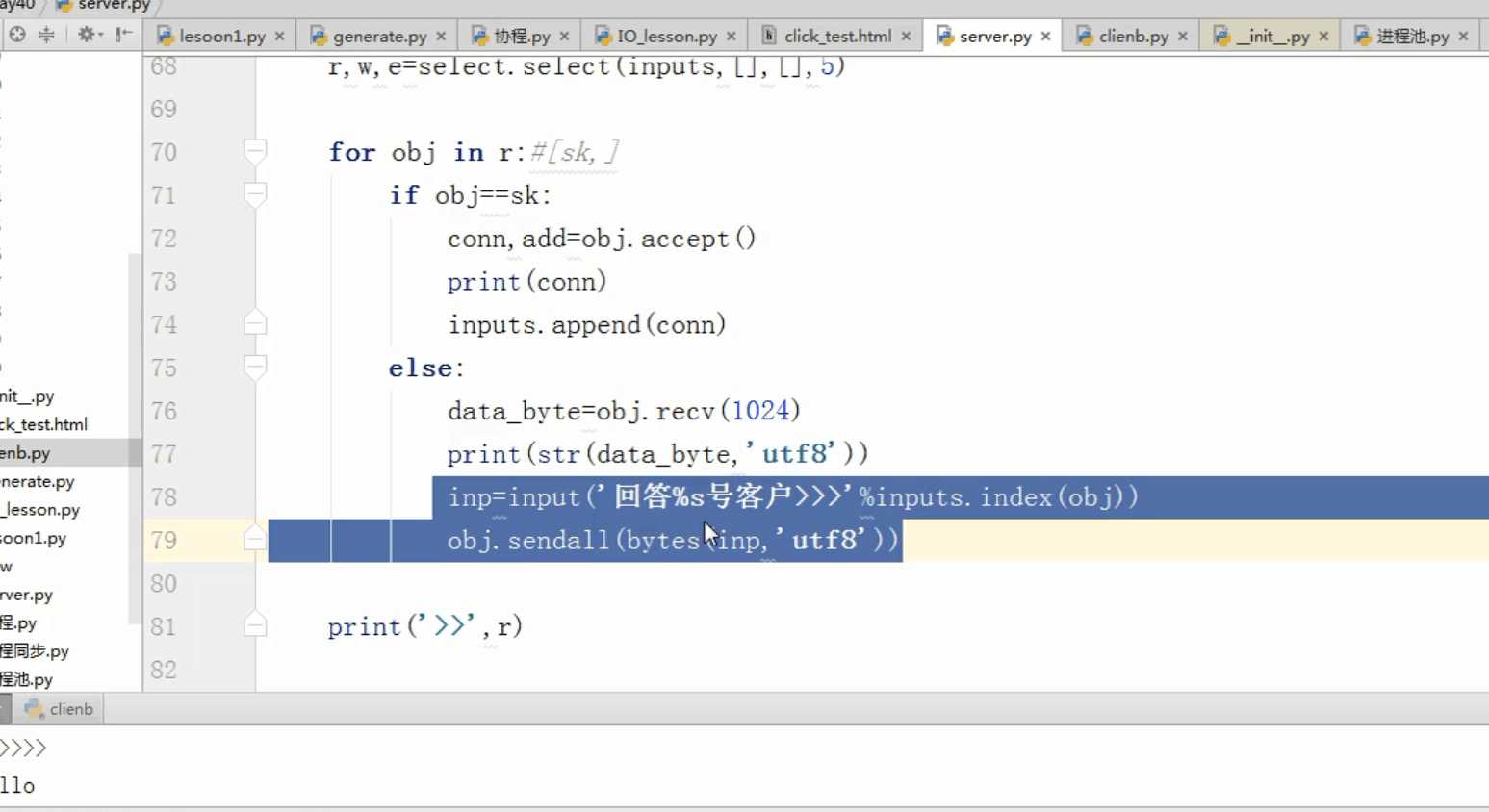Click the print('>>',r) line

(x=424, y=626)
